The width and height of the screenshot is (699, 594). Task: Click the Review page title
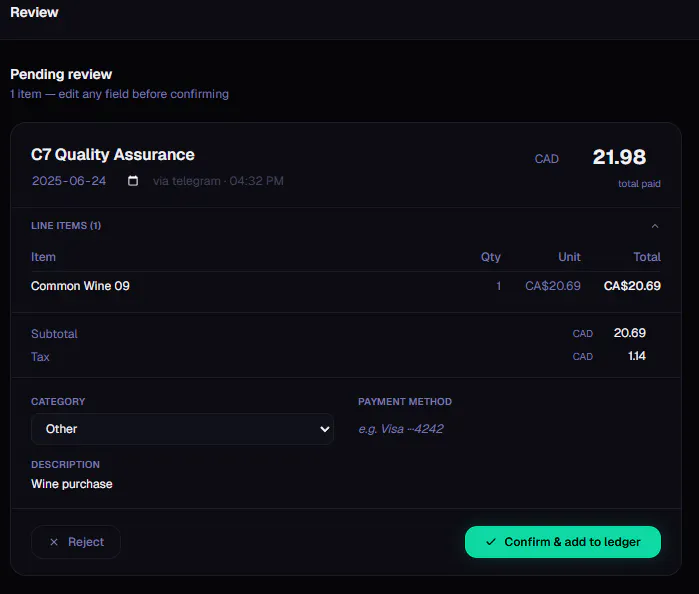point(34,12)
